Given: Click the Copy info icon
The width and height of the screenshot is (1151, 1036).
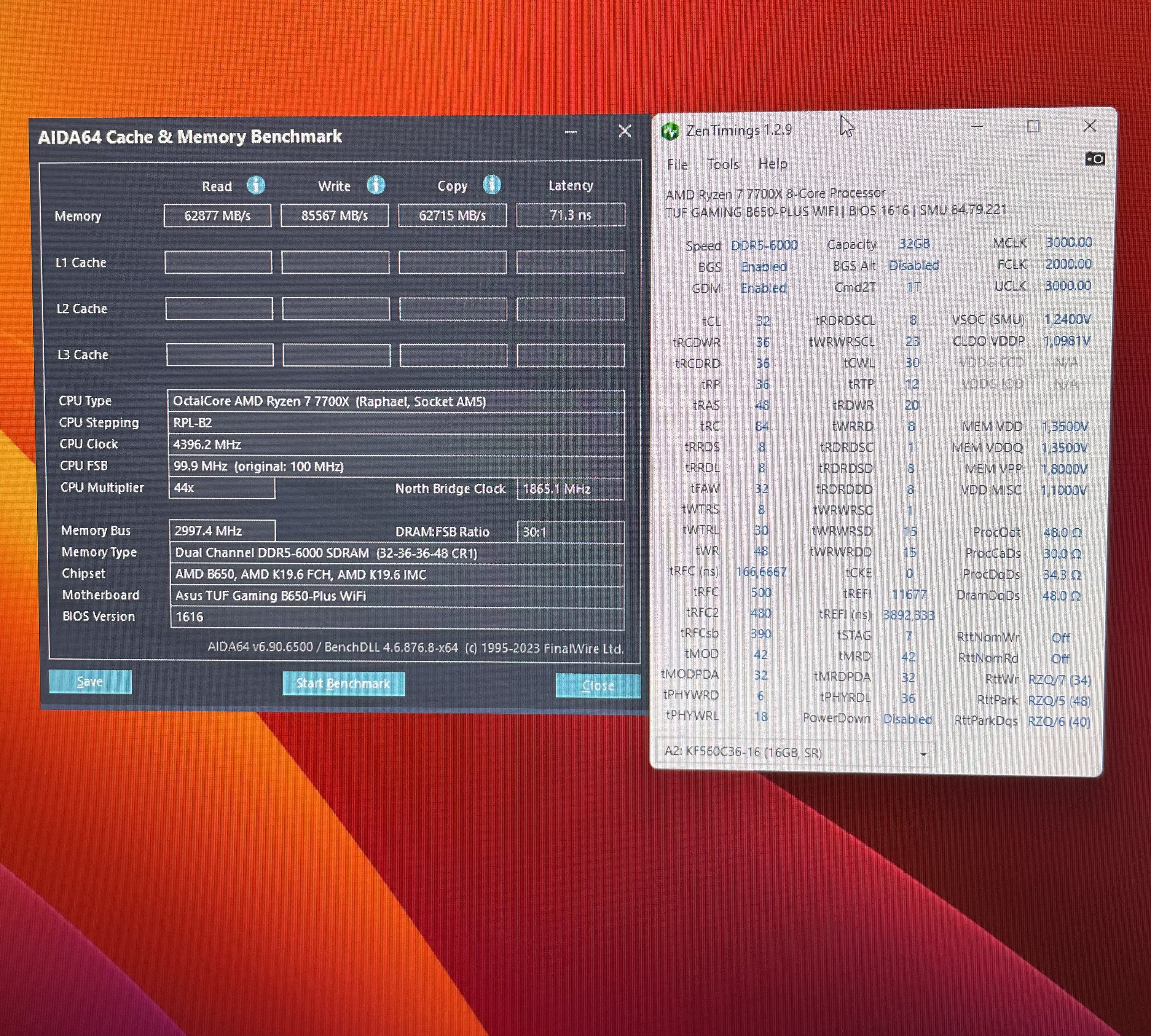Looking at the screenshot, I should click(x=492, y=185).
